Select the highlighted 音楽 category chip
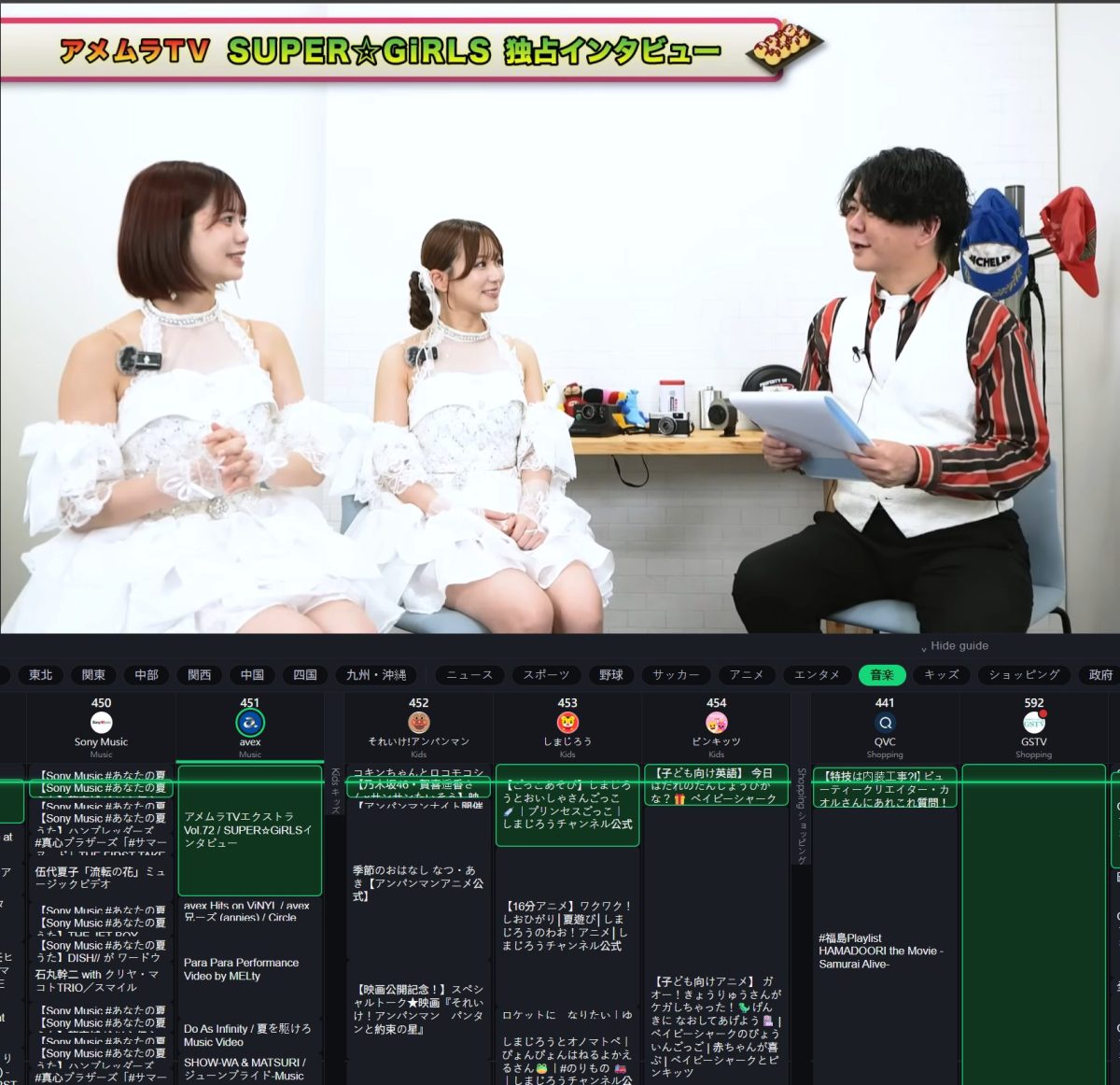Viewport: 1120px width, 1085px height. pos(882,674)
